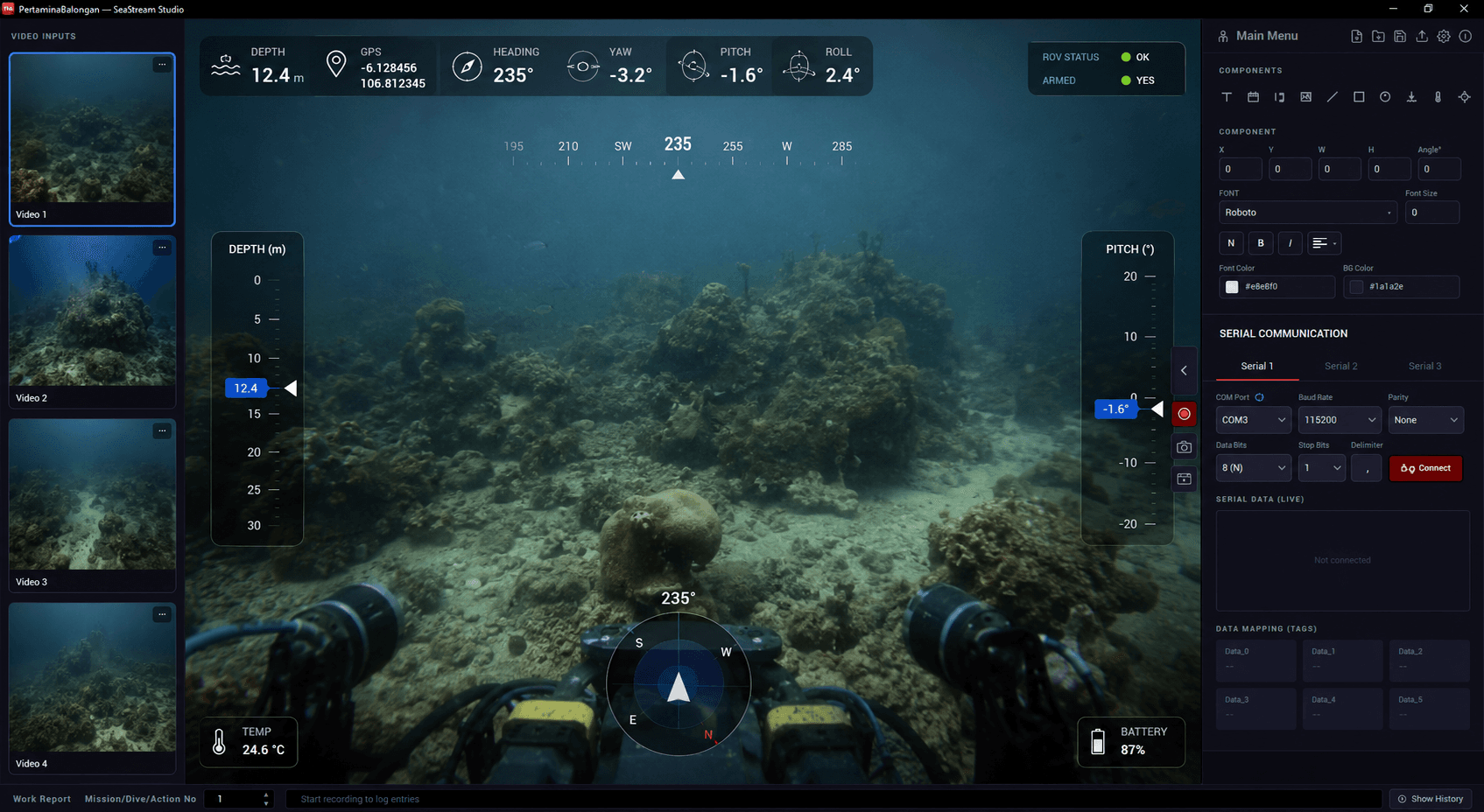Open the Roboto font dropdown
1484x812 pixels.
[x=1308, y=213]
